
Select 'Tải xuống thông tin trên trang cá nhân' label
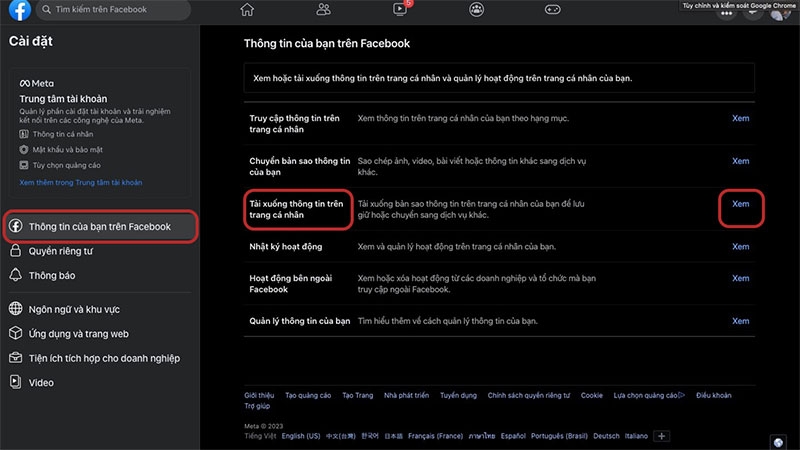296,209
